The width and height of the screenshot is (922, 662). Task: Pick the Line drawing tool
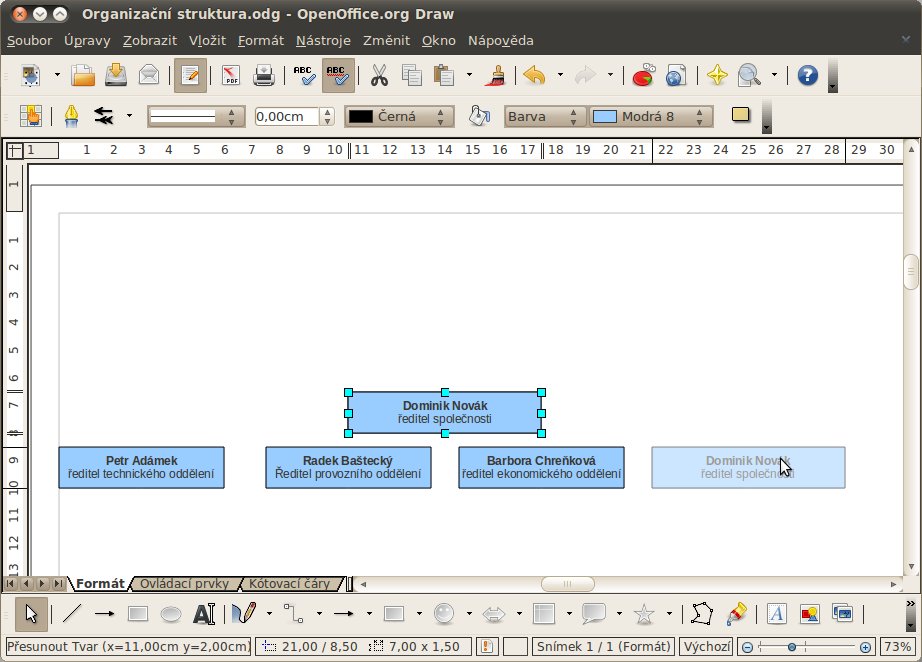point(72,614)
